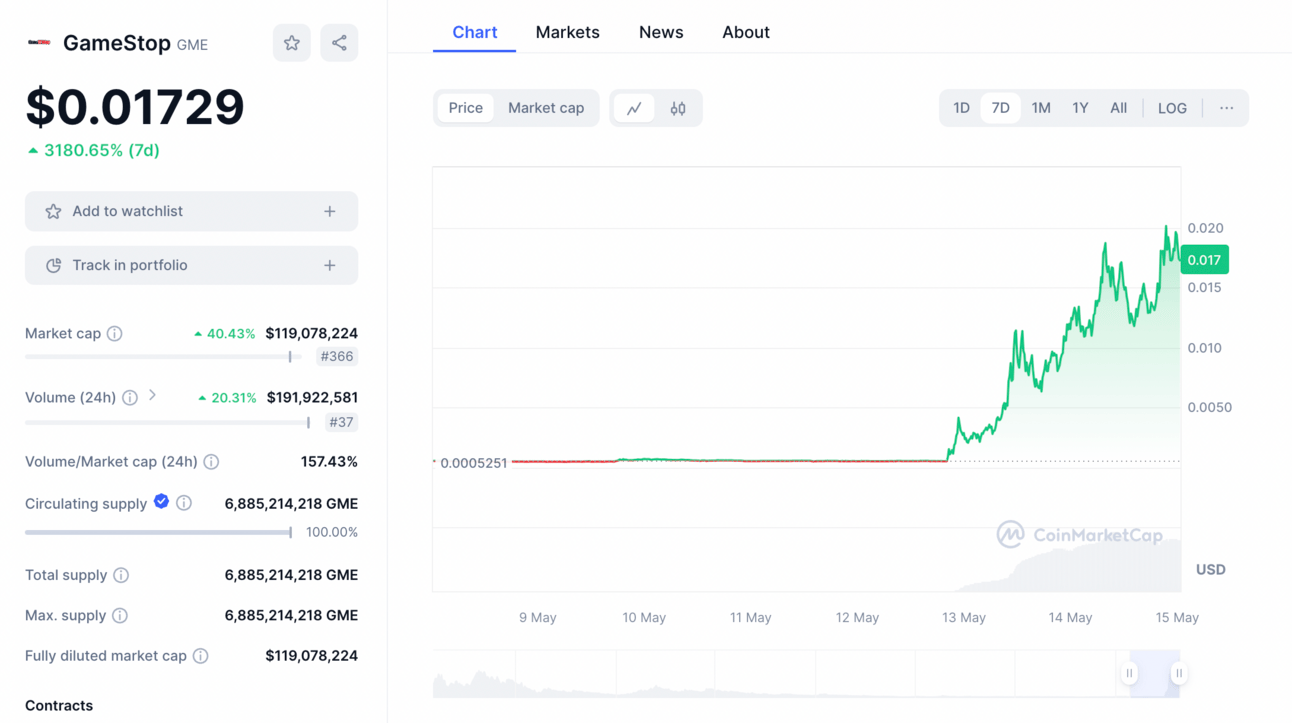The width and height of the screenshot is (1292, 723).
Task: Switch chart to Market cap mode
Action: 546,108
